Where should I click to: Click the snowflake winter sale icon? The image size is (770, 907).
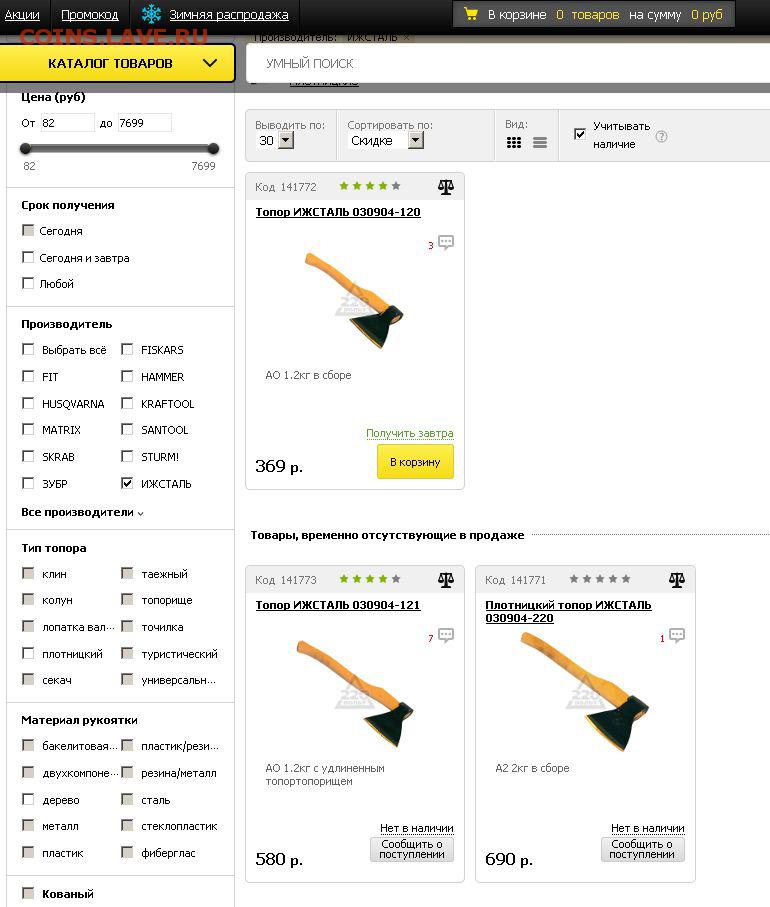pyautogui.click(x=152, y=14)
